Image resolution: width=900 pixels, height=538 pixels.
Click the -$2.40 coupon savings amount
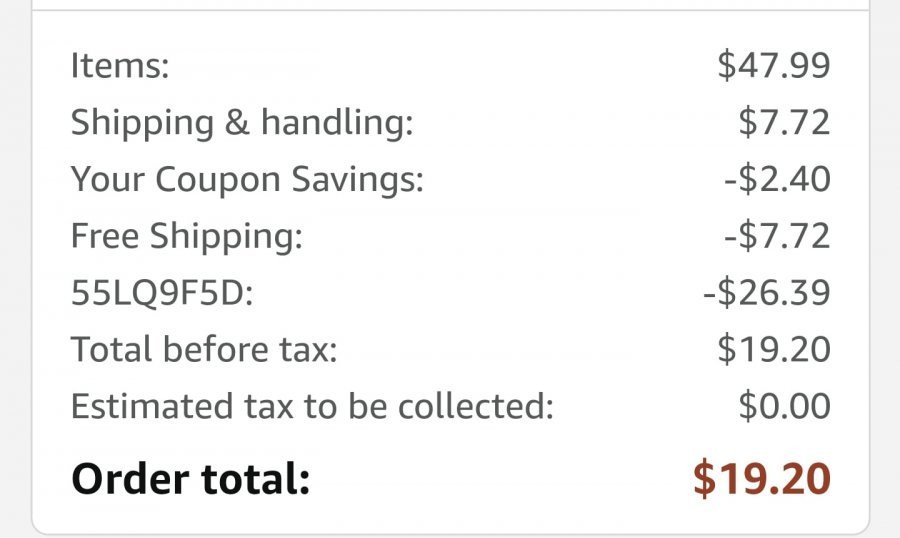[x=777, y=179]
